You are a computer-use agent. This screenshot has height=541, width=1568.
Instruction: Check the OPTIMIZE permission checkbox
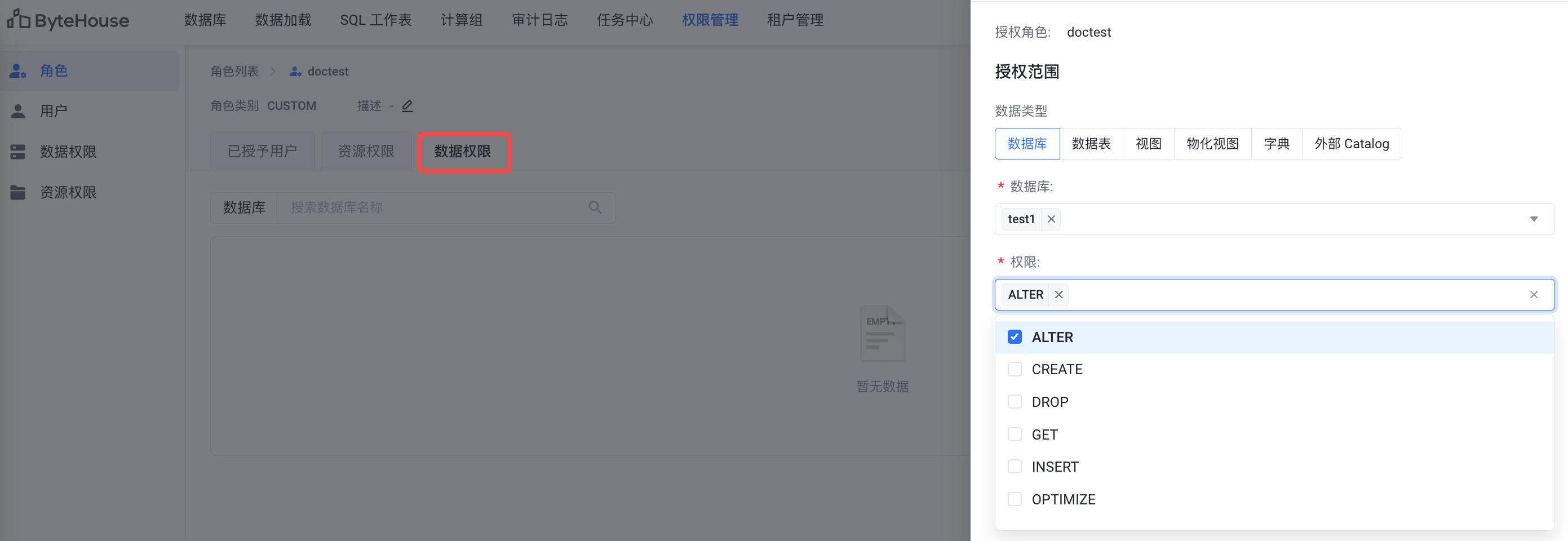click(1014, 500)
